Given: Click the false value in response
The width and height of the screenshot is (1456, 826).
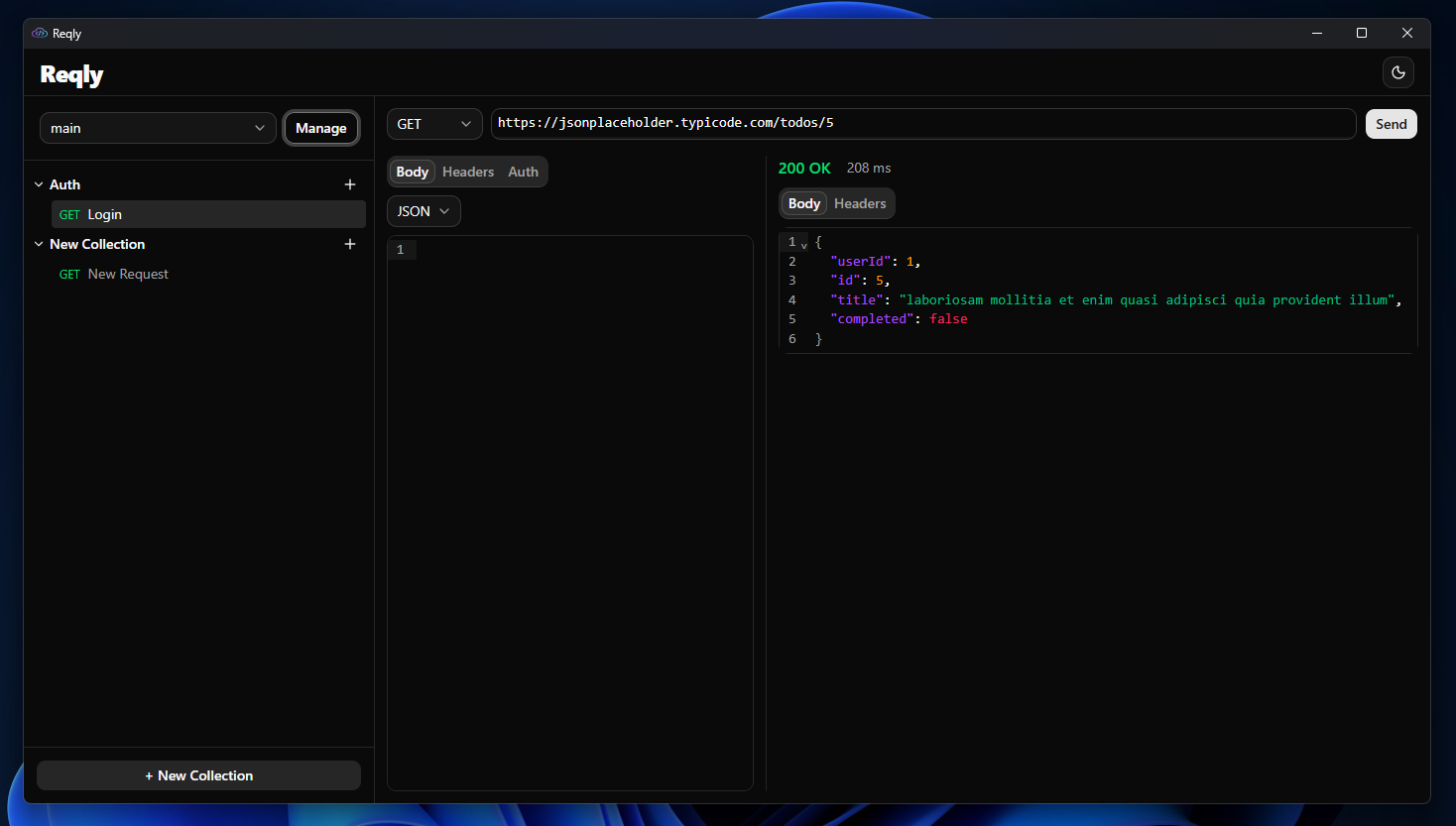Looking at the screenshot, I should coord(948,319).
